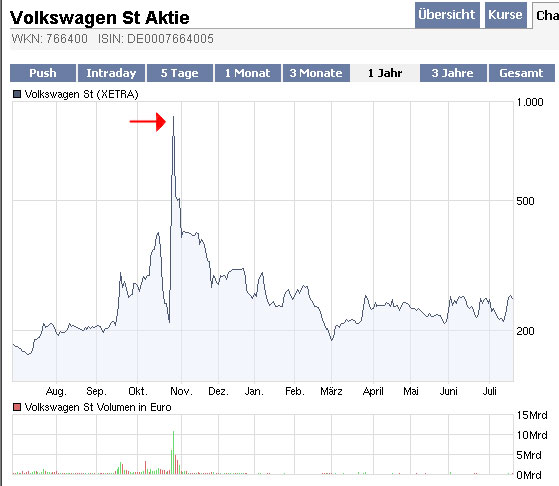This screenshot has height=486, width=559.
Task: Click the März axis label
Action: [331, 392]
